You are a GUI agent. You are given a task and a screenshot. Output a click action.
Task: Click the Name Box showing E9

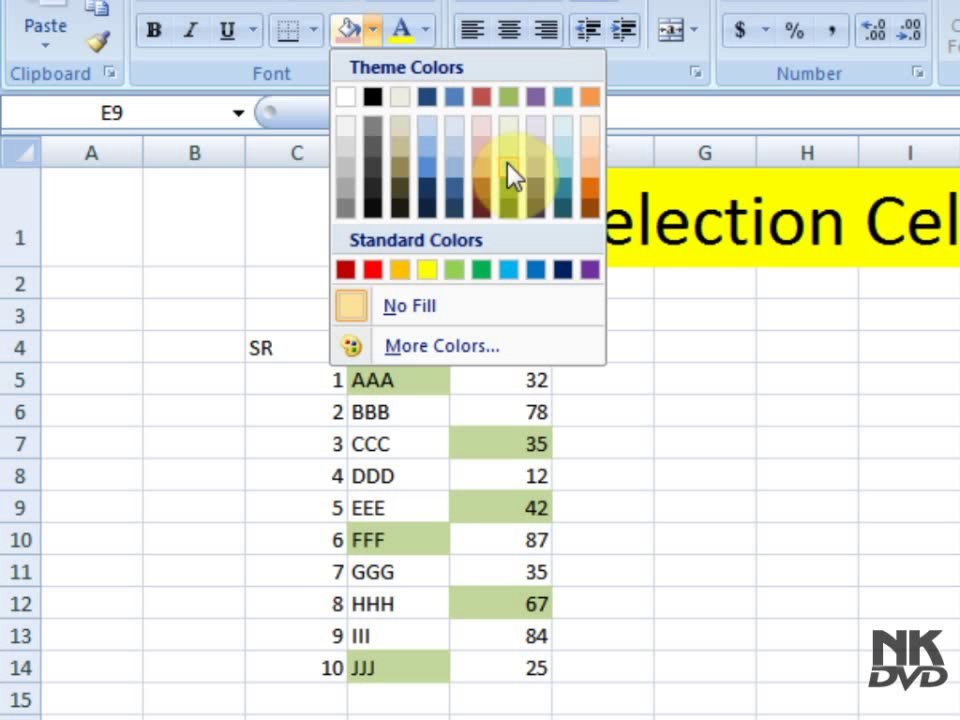click(x=113, y=113)
